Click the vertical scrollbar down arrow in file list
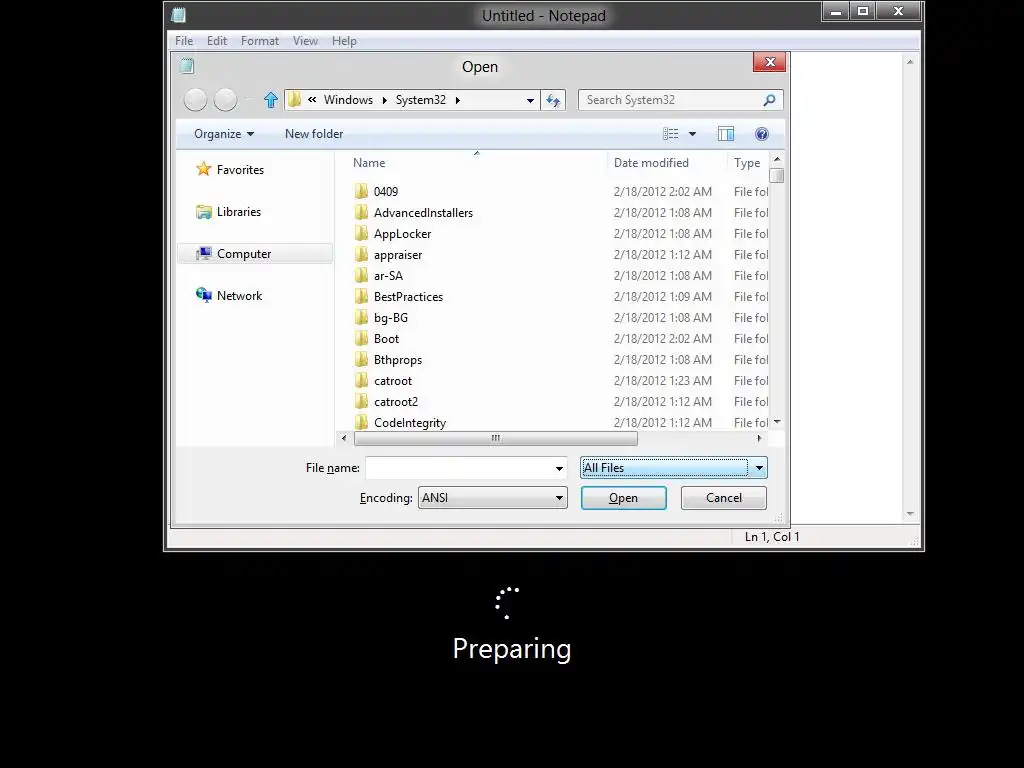Screen dimensions: 1024x768 pos(777,423)
